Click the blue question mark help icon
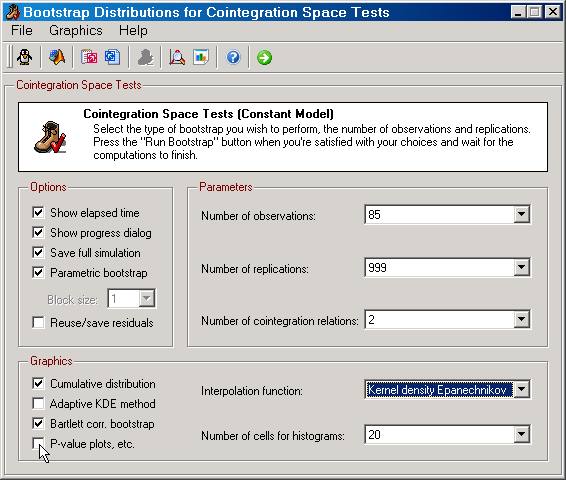The width and height of the screenshot is (566, 480). 233,57
